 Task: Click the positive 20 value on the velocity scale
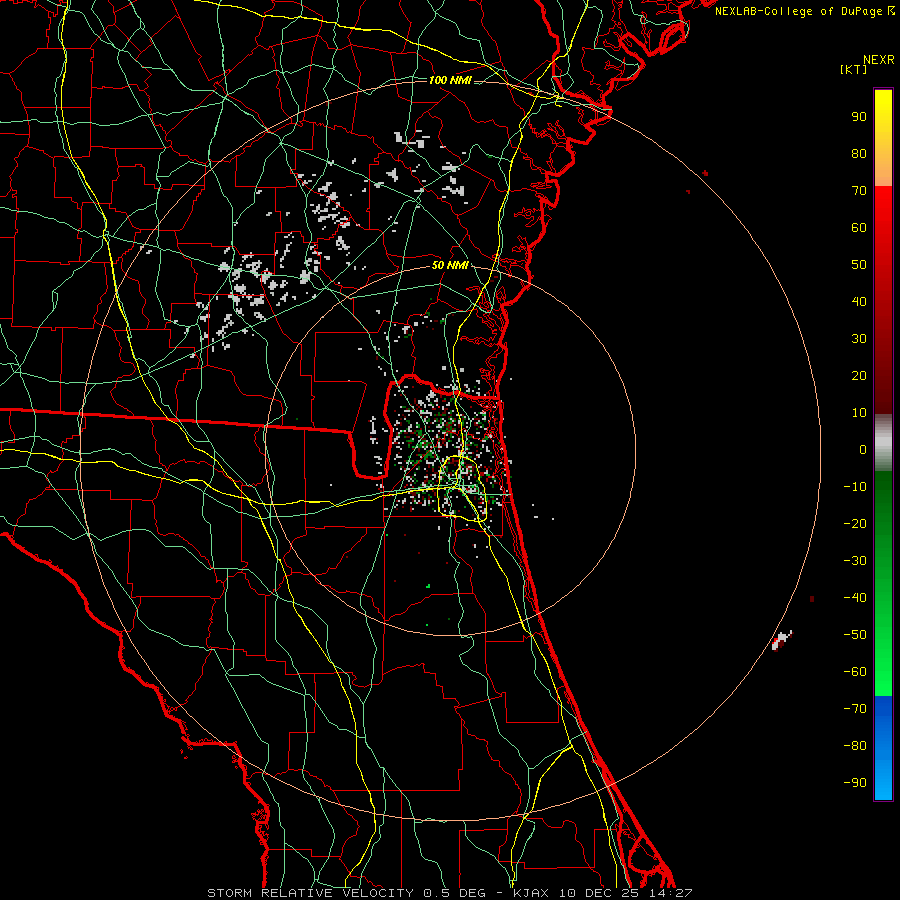(859, 376)
